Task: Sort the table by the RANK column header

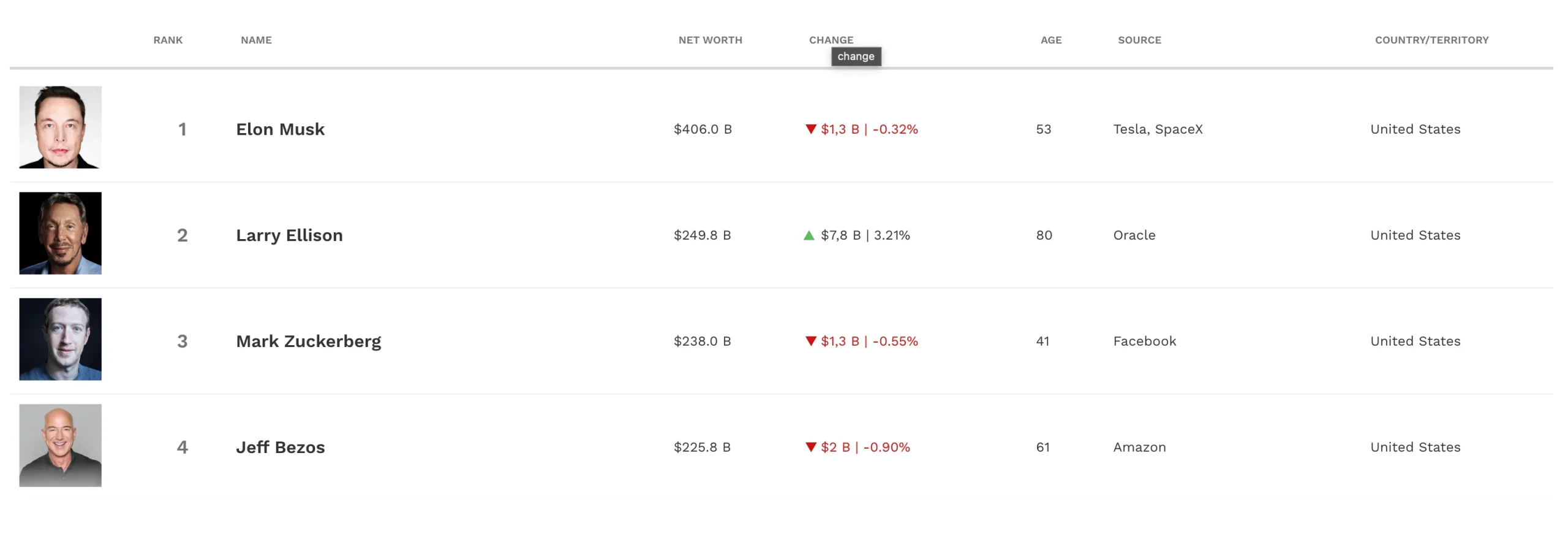Action: (168, 40)
